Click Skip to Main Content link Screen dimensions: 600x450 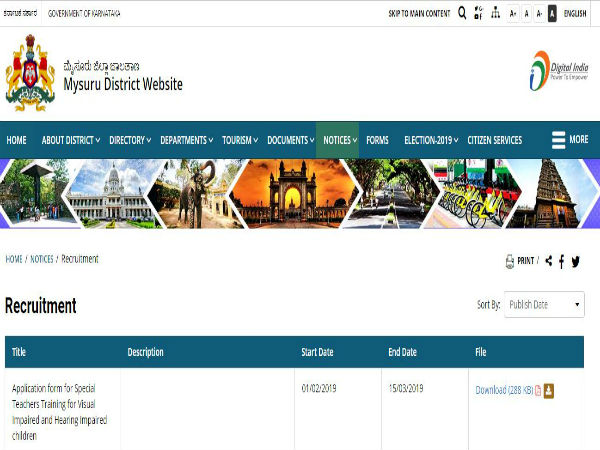(419, 13)
